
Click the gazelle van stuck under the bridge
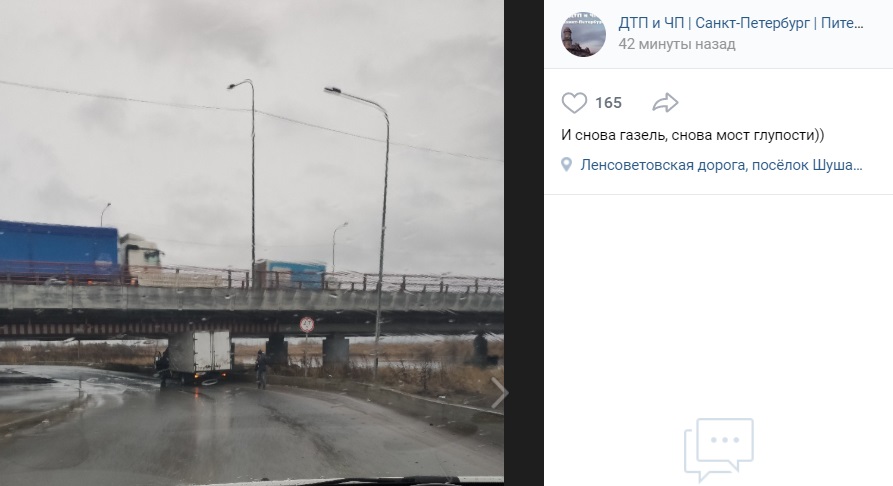click(x=199, y=357)
